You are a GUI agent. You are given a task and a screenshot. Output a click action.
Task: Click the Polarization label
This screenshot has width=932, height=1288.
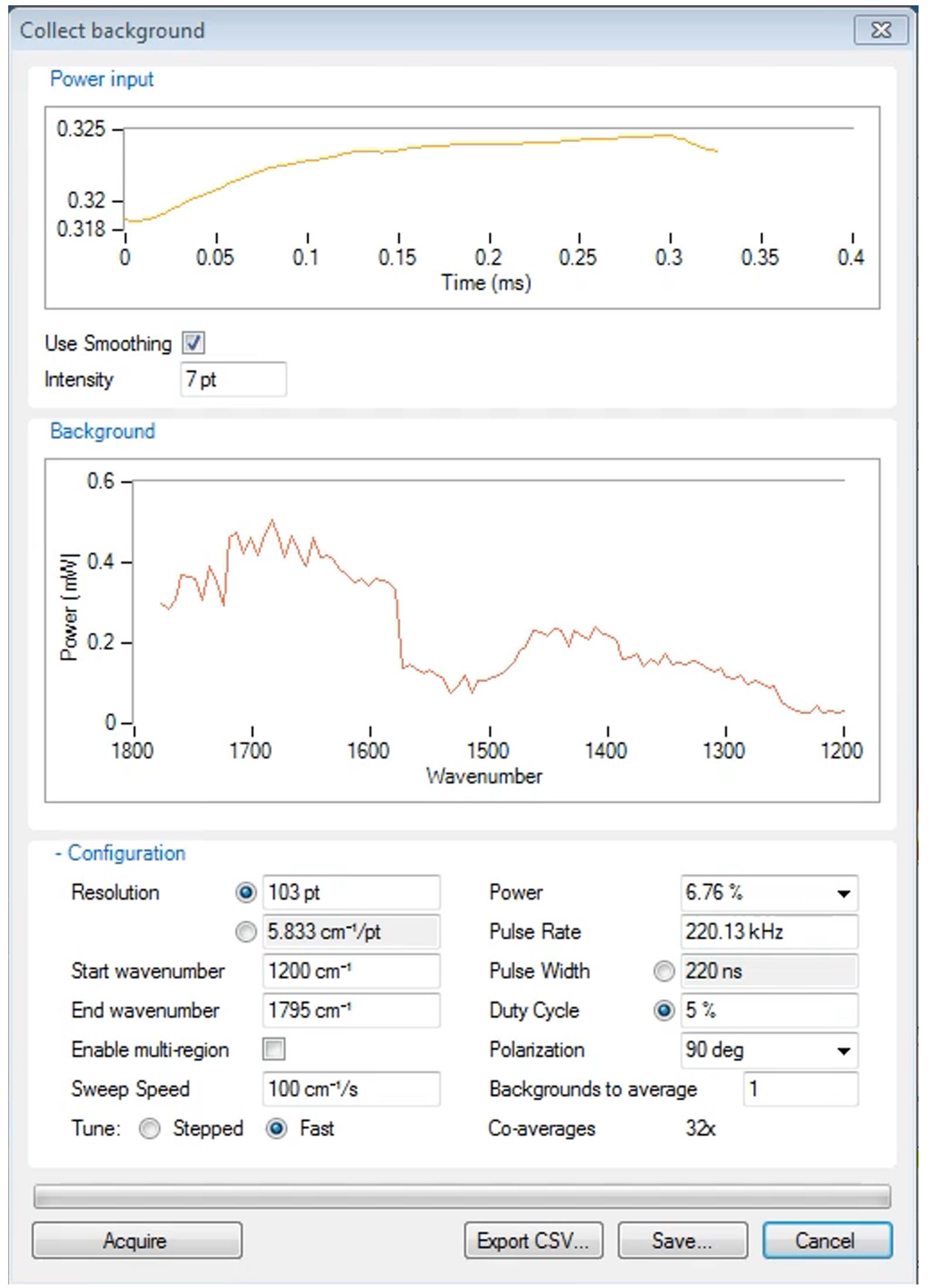(x=537, y=1050)
